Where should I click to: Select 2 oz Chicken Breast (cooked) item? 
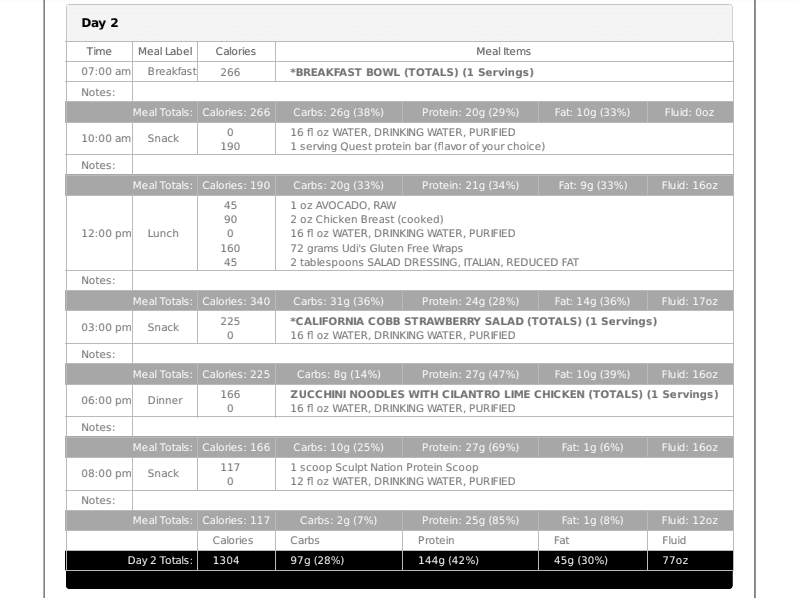click(x=366, y=220)
